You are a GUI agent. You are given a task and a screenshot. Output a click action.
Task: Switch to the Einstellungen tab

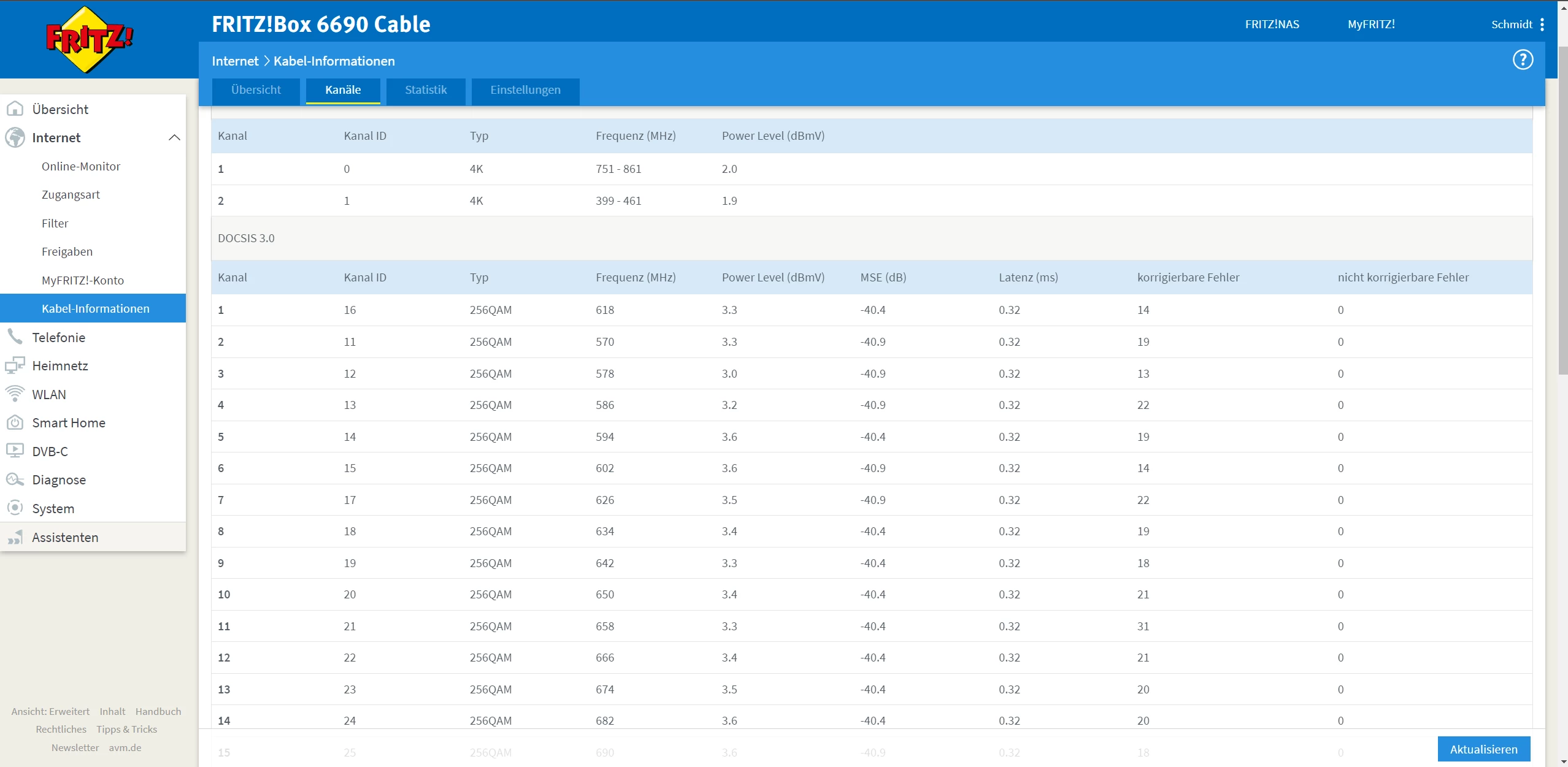click(x=525, y=90)
